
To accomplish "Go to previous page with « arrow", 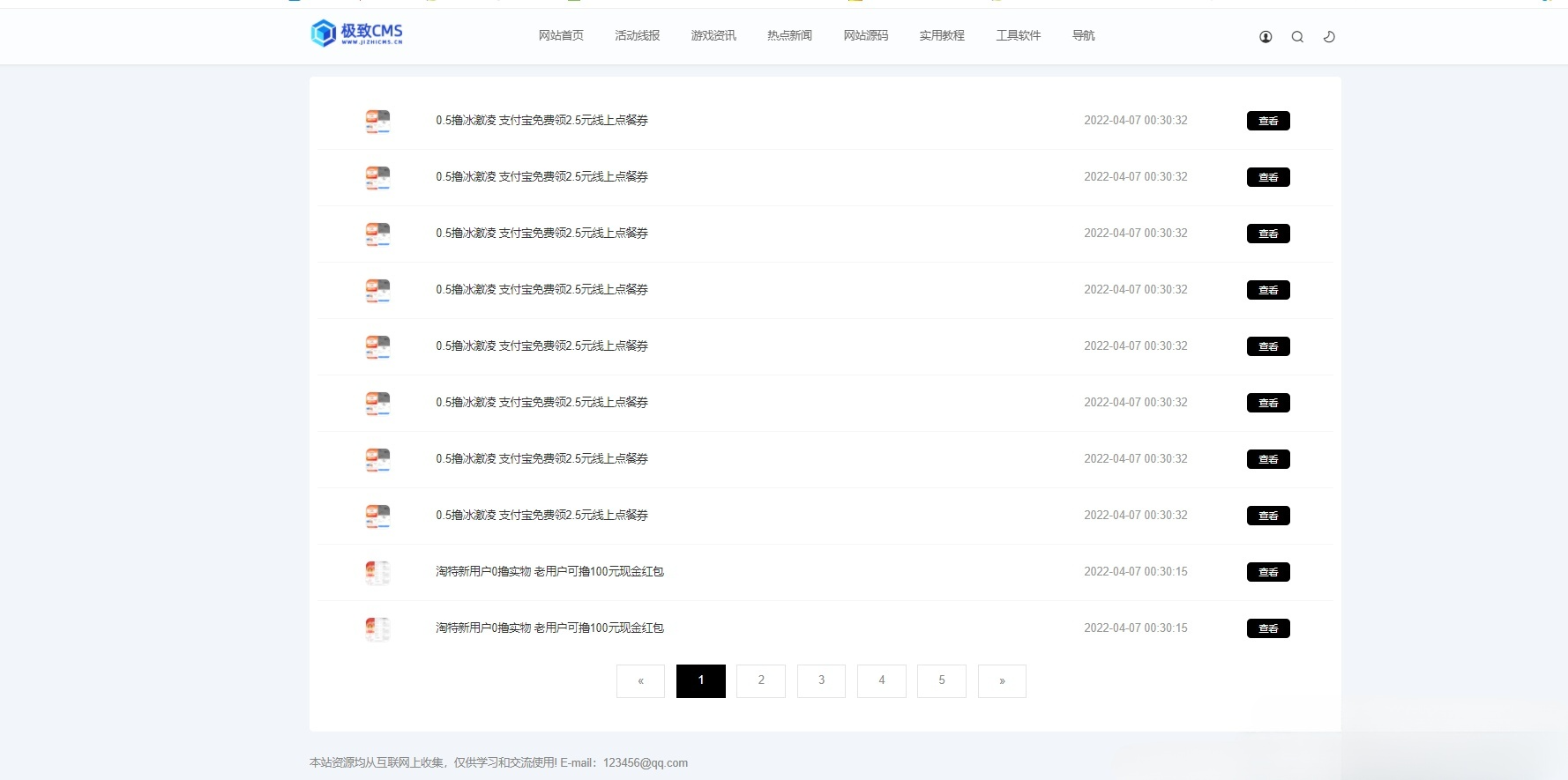I will [640, 681].
